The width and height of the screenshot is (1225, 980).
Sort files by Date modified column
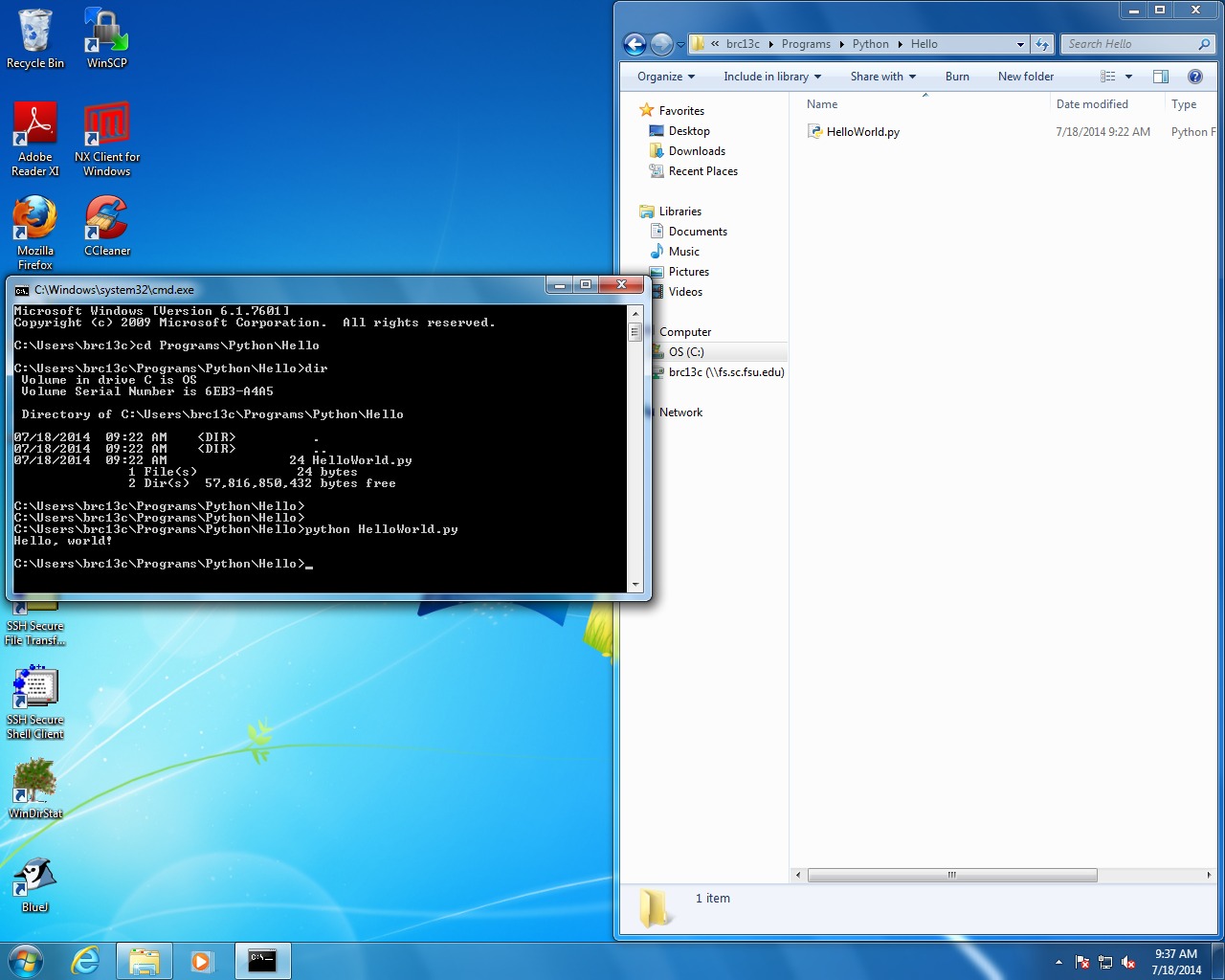point(1092,104)
